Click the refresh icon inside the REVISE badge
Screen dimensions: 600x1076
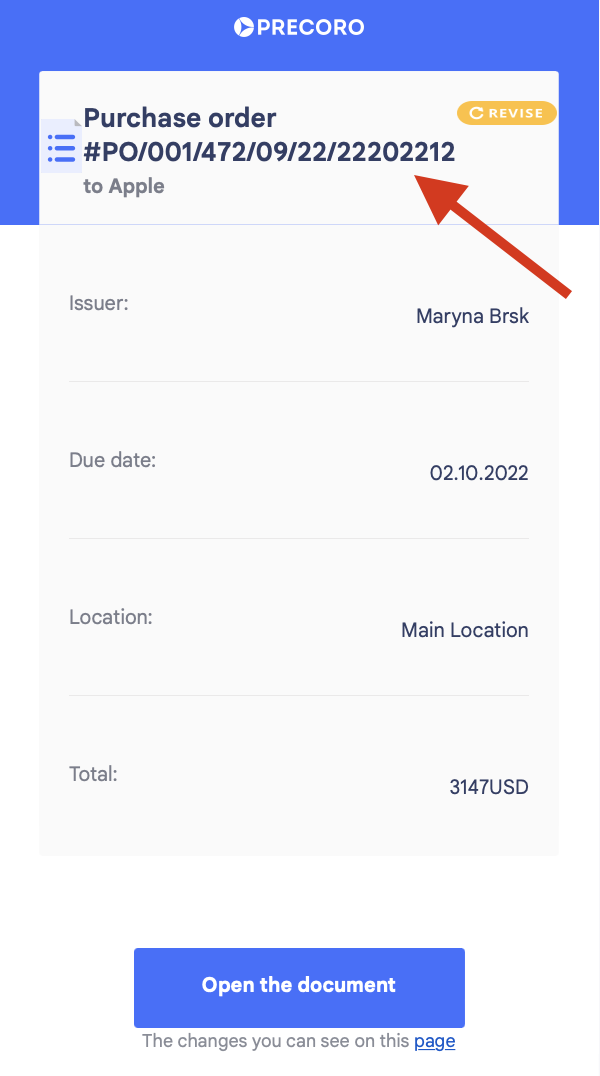(478, 113)
